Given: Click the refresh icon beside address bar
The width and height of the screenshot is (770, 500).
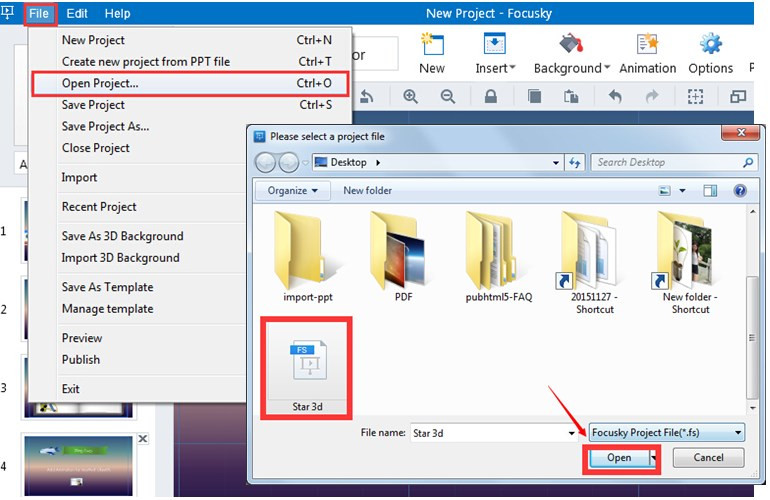Looking at the screenshot, I should [x=575, y=163].
